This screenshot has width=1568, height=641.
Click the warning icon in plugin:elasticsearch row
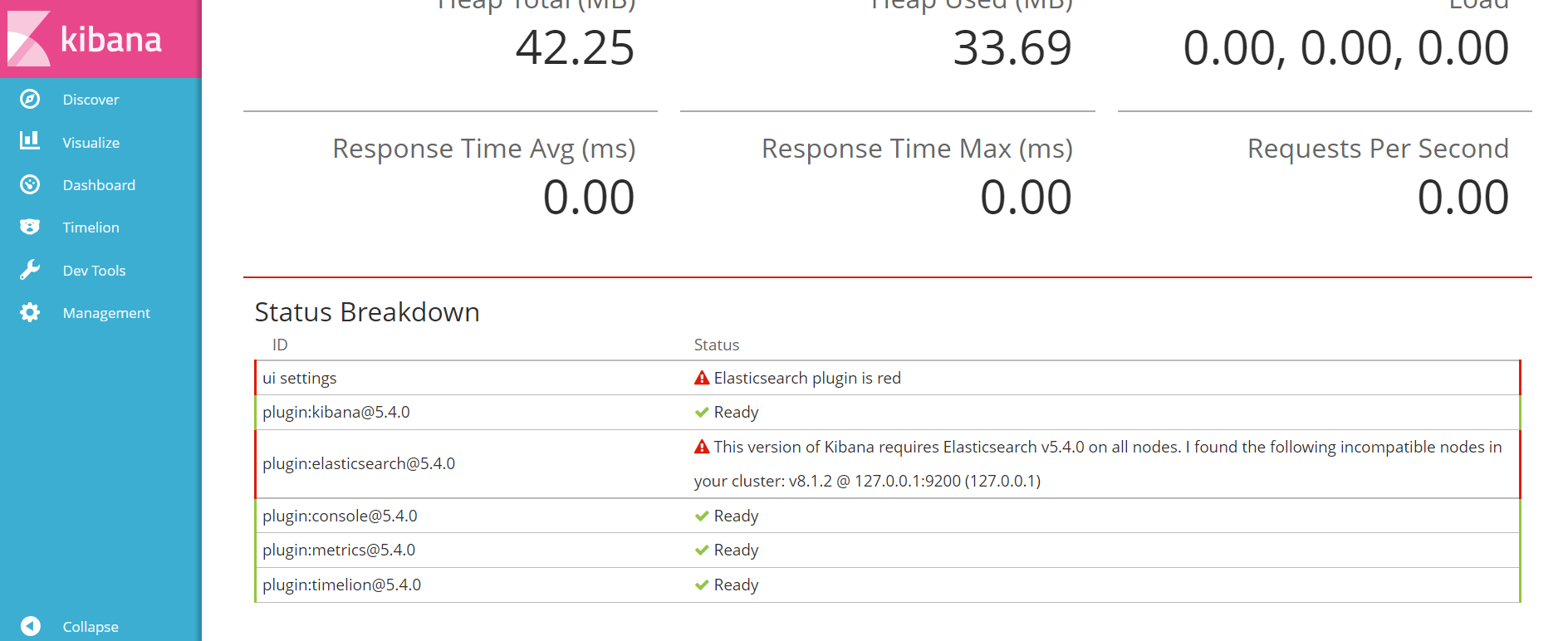tap(702, 447)
